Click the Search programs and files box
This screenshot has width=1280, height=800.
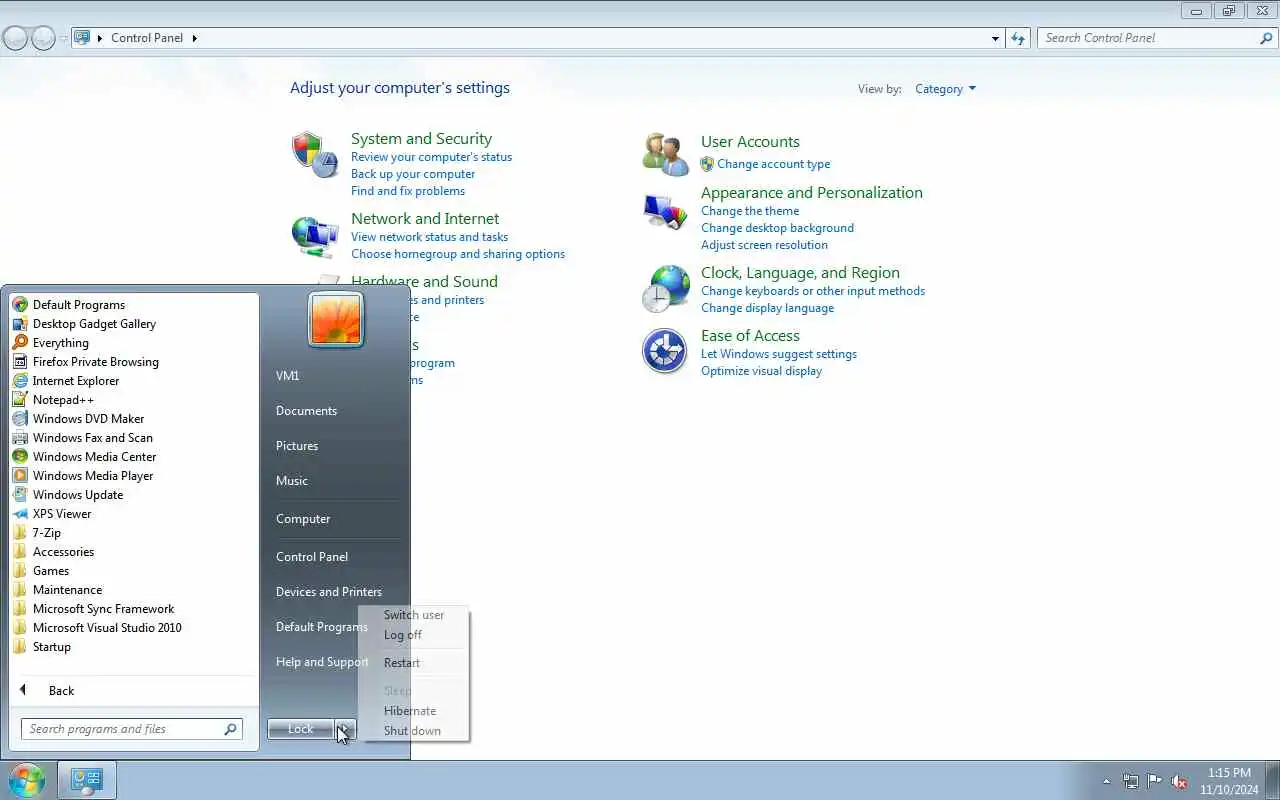(132, 729)
